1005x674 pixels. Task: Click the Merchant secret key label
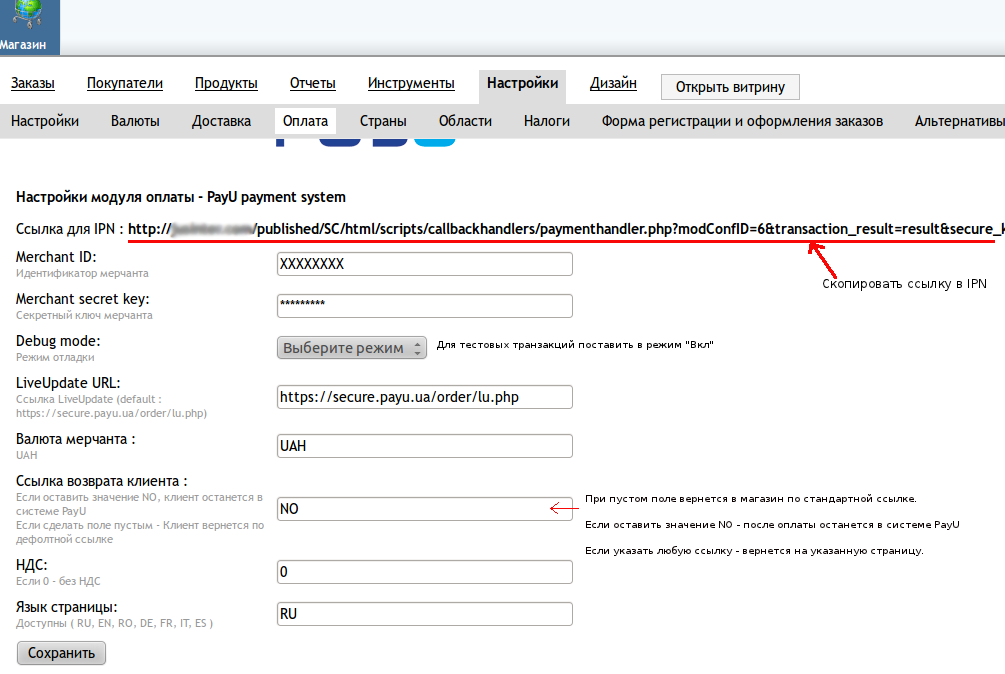83,299
